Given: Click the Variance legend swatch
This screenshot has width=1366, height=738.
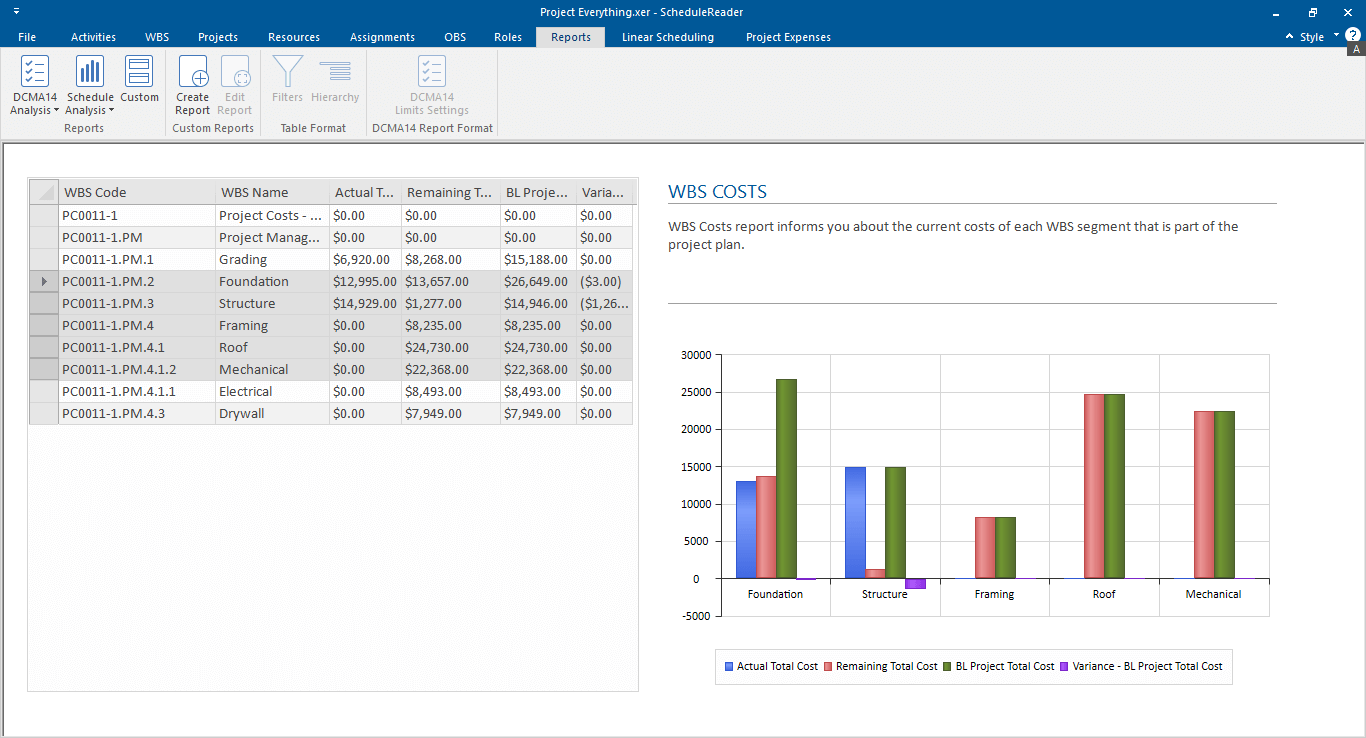Looking at the screenshot, I should [x=1064, y=666].
